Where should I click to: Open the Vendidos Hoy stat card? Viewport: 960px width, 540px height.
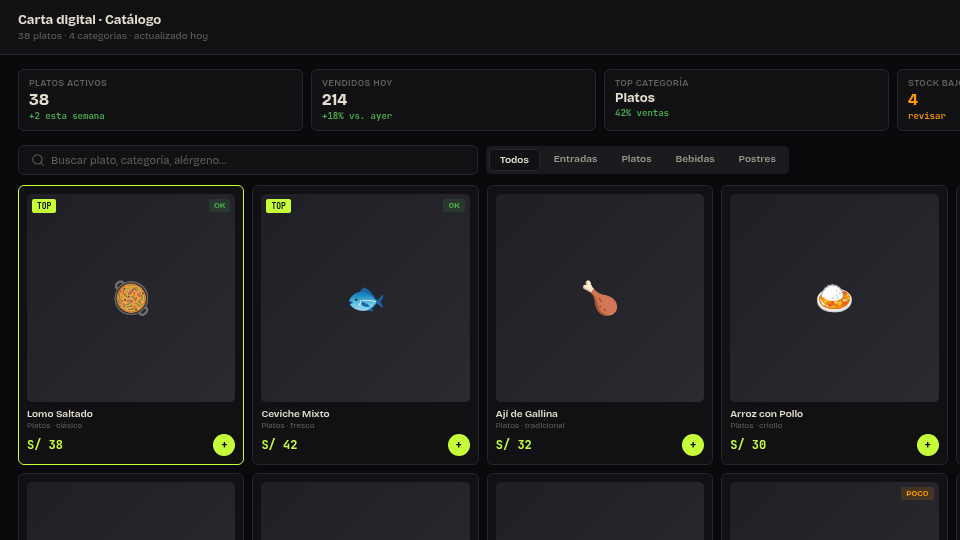click(x=454, y=100)
